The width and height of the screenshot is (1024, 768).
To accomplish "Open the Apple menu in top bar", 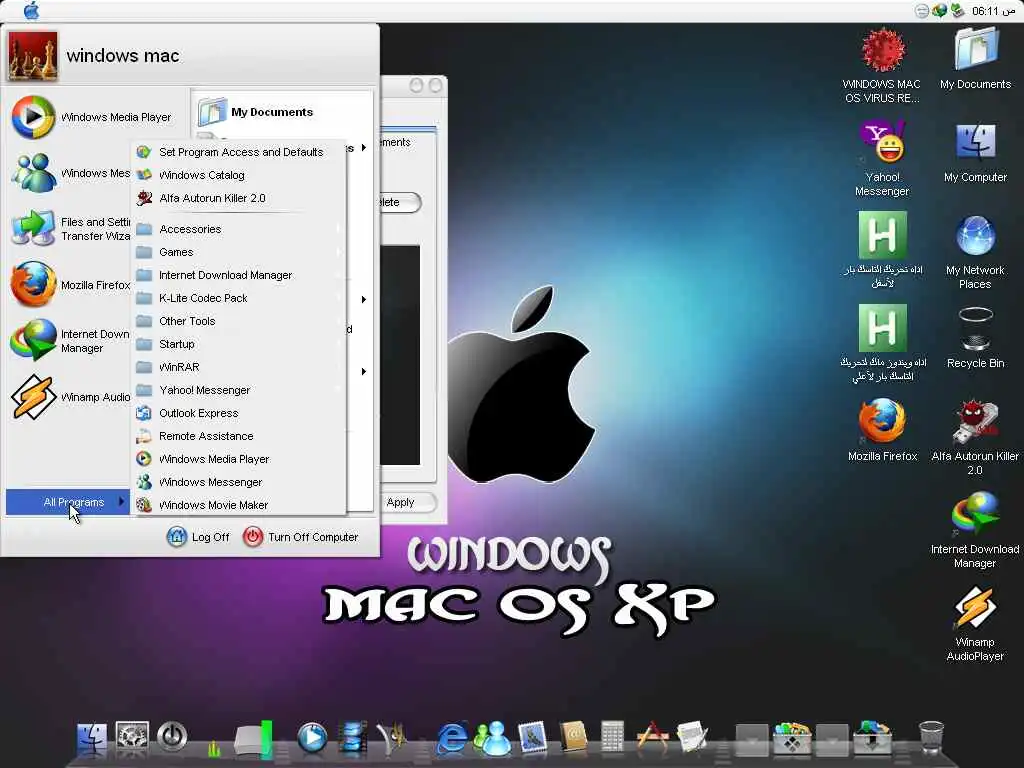I will [31, 10].
